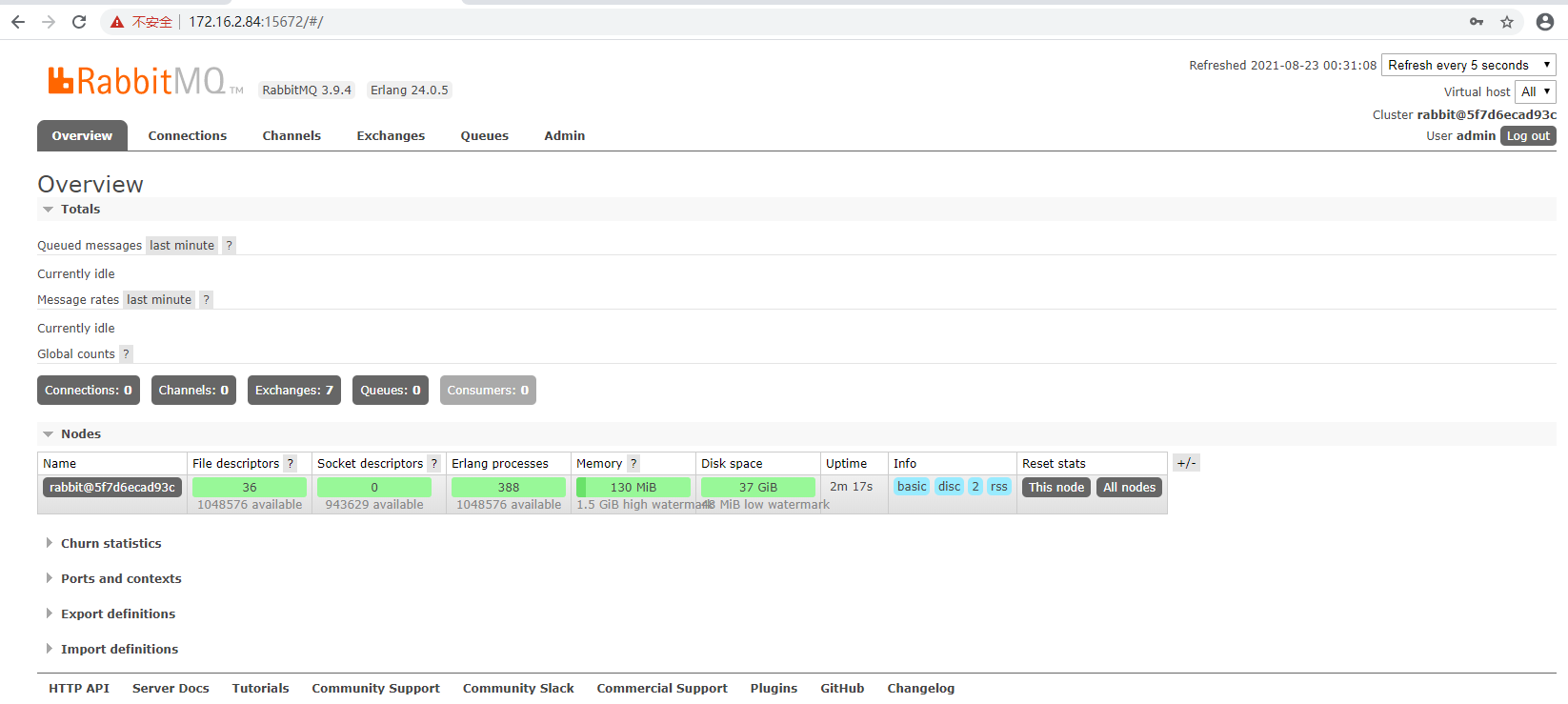The width and height of the screenshot is (1568, 704).
Task: Open HTTP API footer link
Action: click(x=79, y=689)
